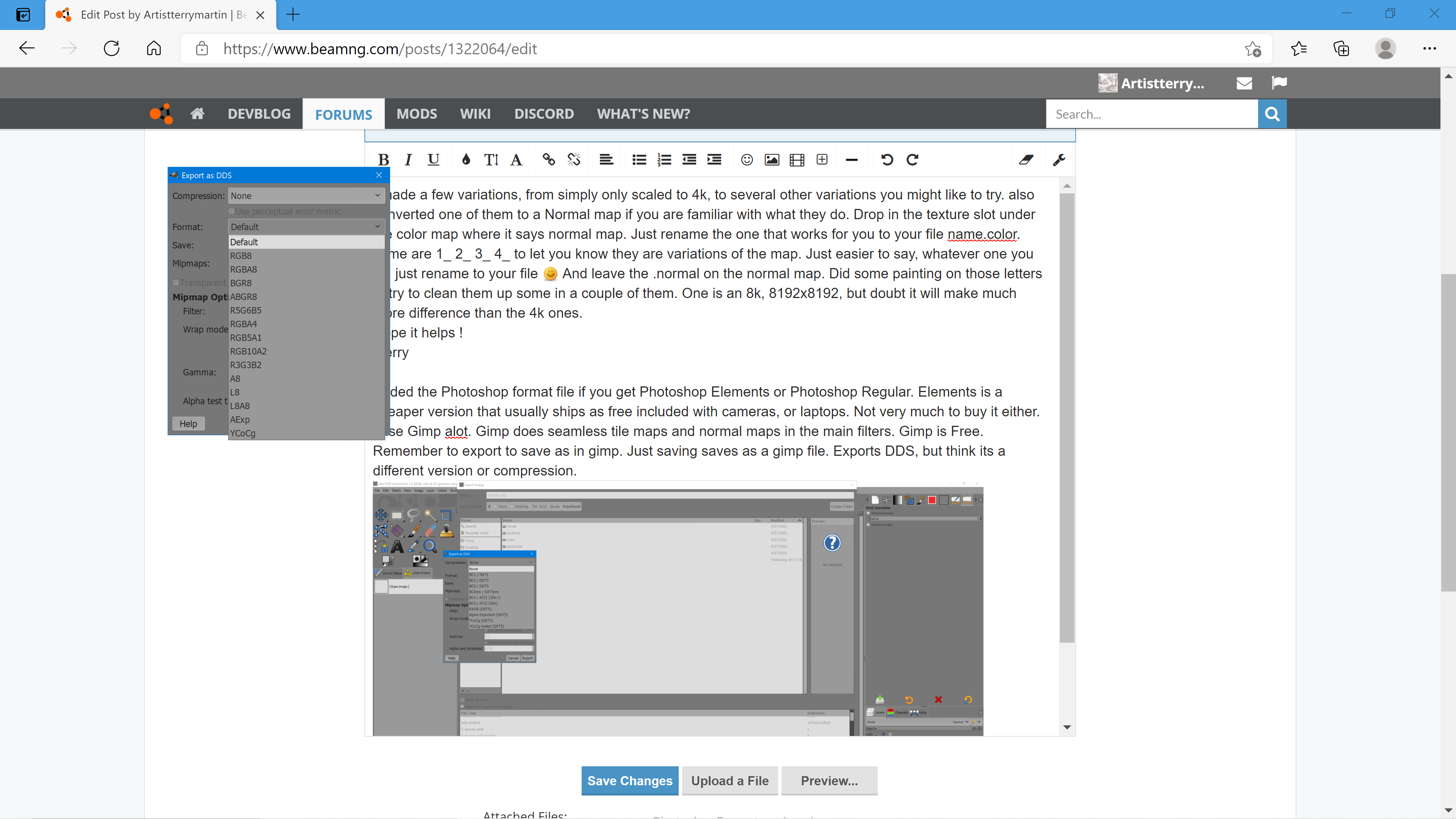Go back in the browser
Screen dimensions: 1456x819
pyautogui.click(x=27, y=49)
